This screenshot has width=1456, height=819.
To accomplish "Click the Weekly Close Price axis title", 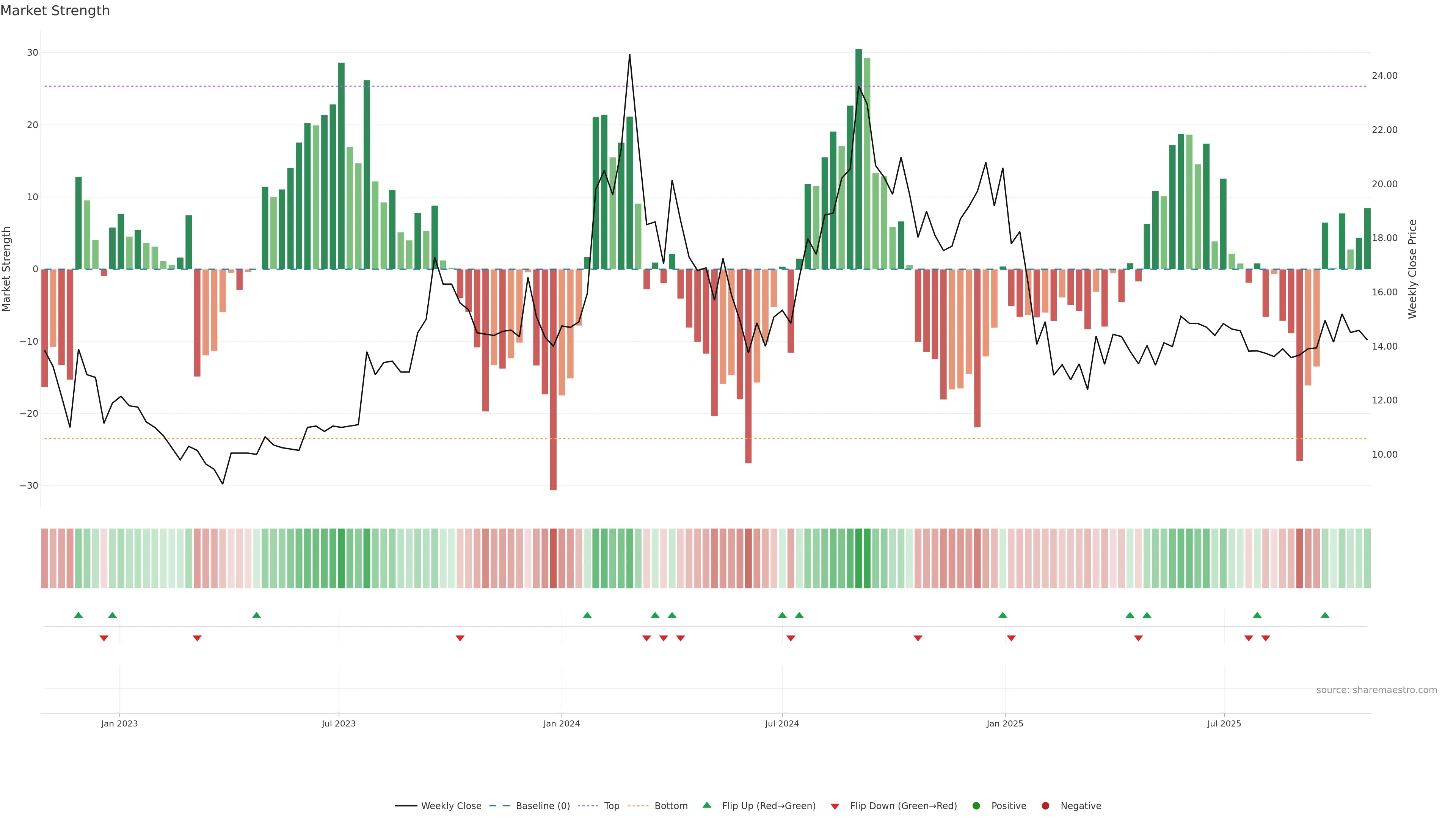I will click(1412, 269).
